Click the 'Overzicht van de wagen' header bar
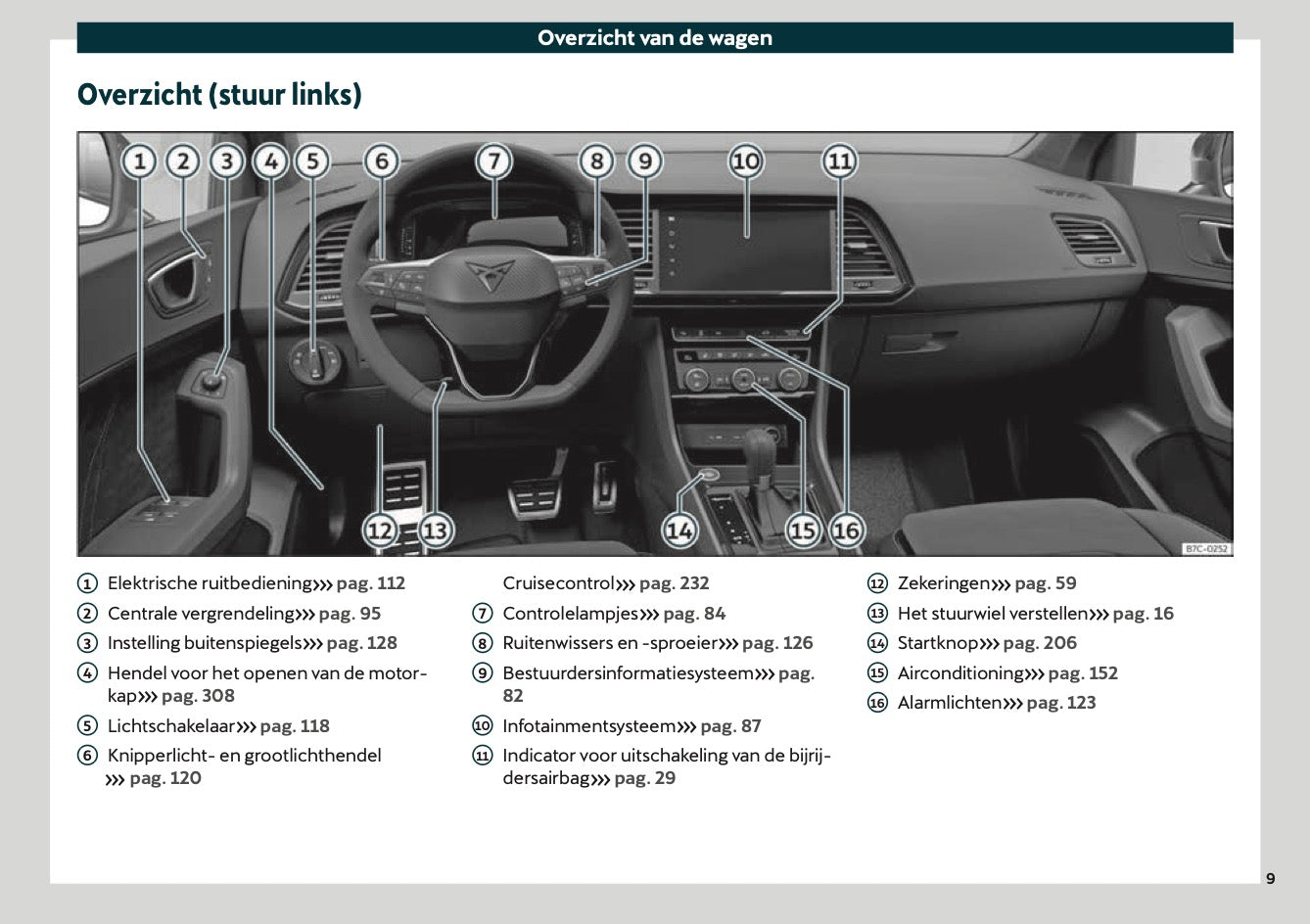Screen dimensions: 1310x924 tap(655, 38)
